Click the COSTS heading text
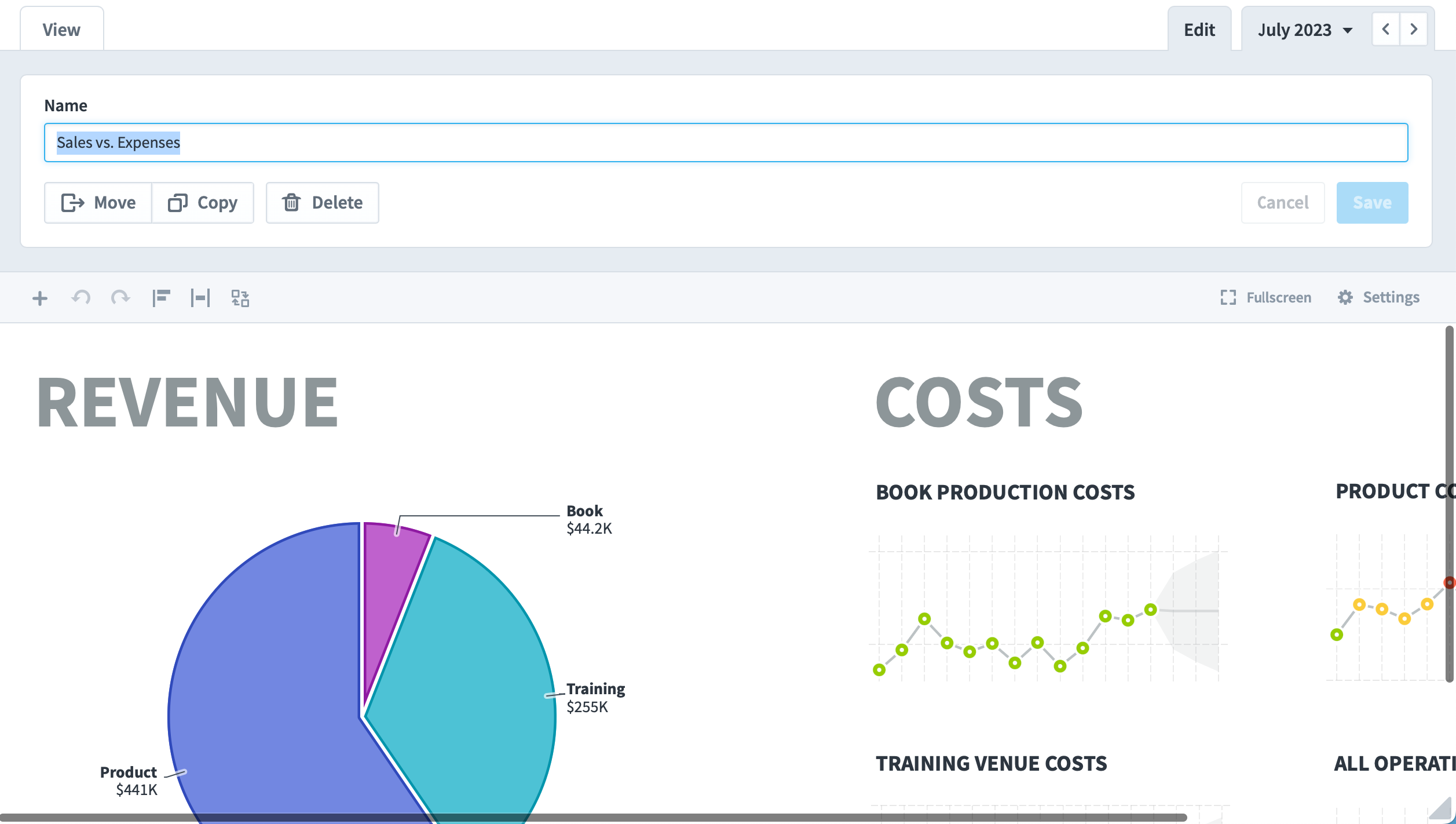Viewport: 1456px width, 824px height. coord(979,402)
